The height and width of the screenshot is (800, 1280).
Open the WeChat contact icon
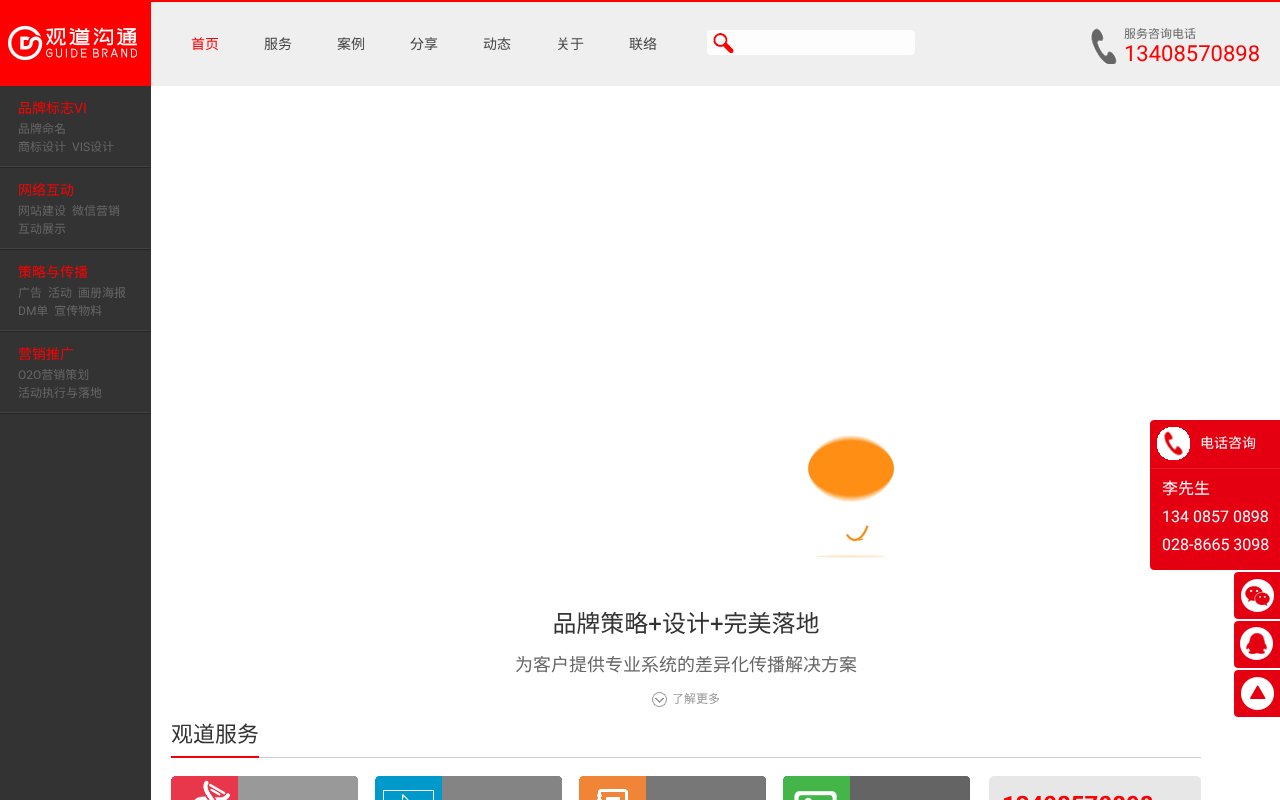(1257, 595)
